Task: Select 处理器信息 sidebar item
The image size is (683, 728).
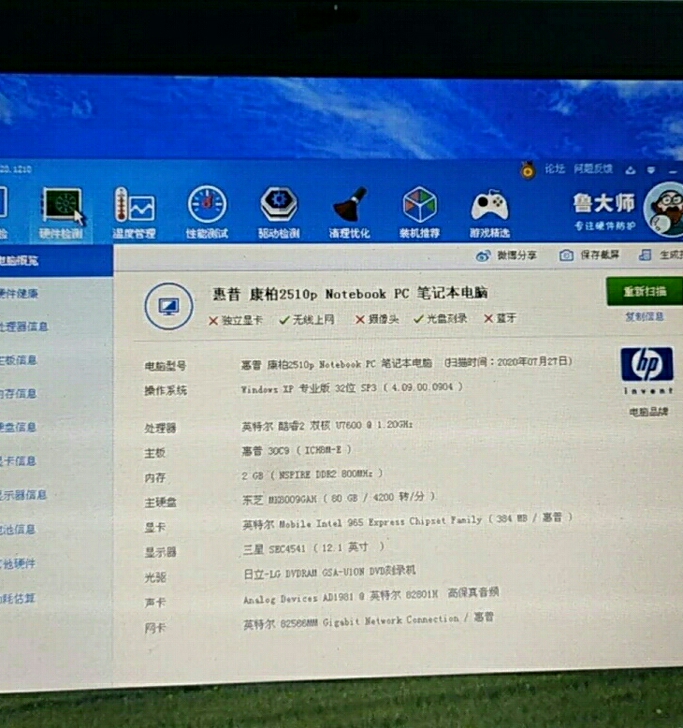Action: coord(24,327)
